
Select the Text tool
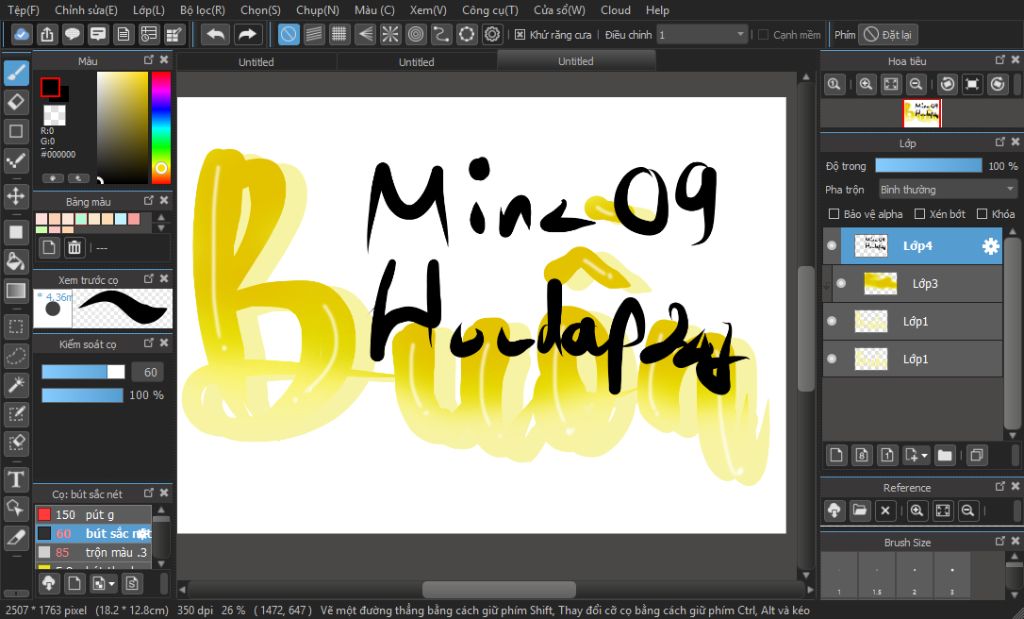pyautogui.click(x=16, y=479)
